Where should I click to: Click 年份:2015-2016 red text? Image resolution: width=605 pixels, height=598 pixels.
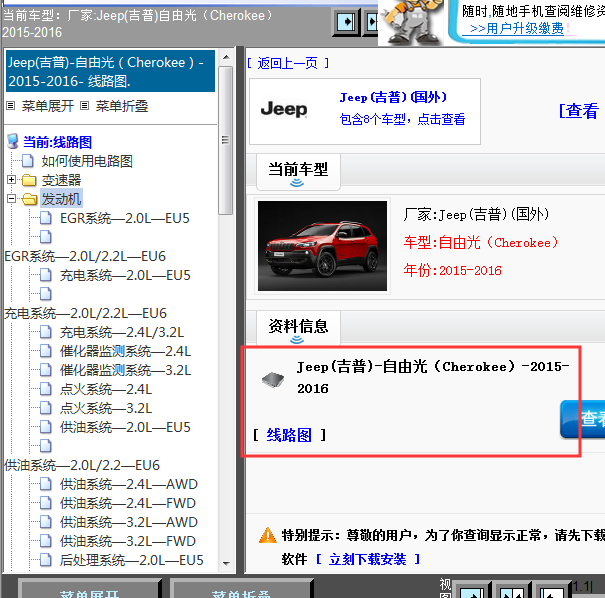(x=453, y=270)
